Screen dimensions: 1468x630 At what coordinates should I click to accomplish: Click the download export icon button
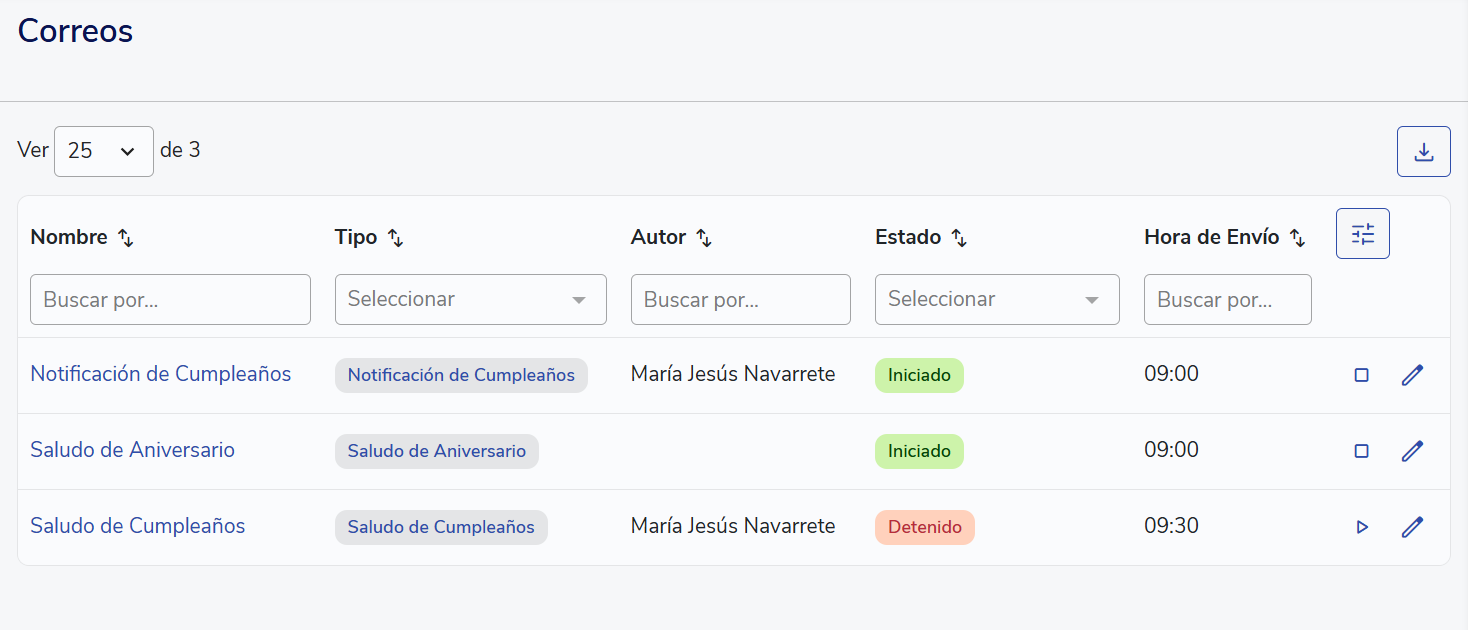1423,152
